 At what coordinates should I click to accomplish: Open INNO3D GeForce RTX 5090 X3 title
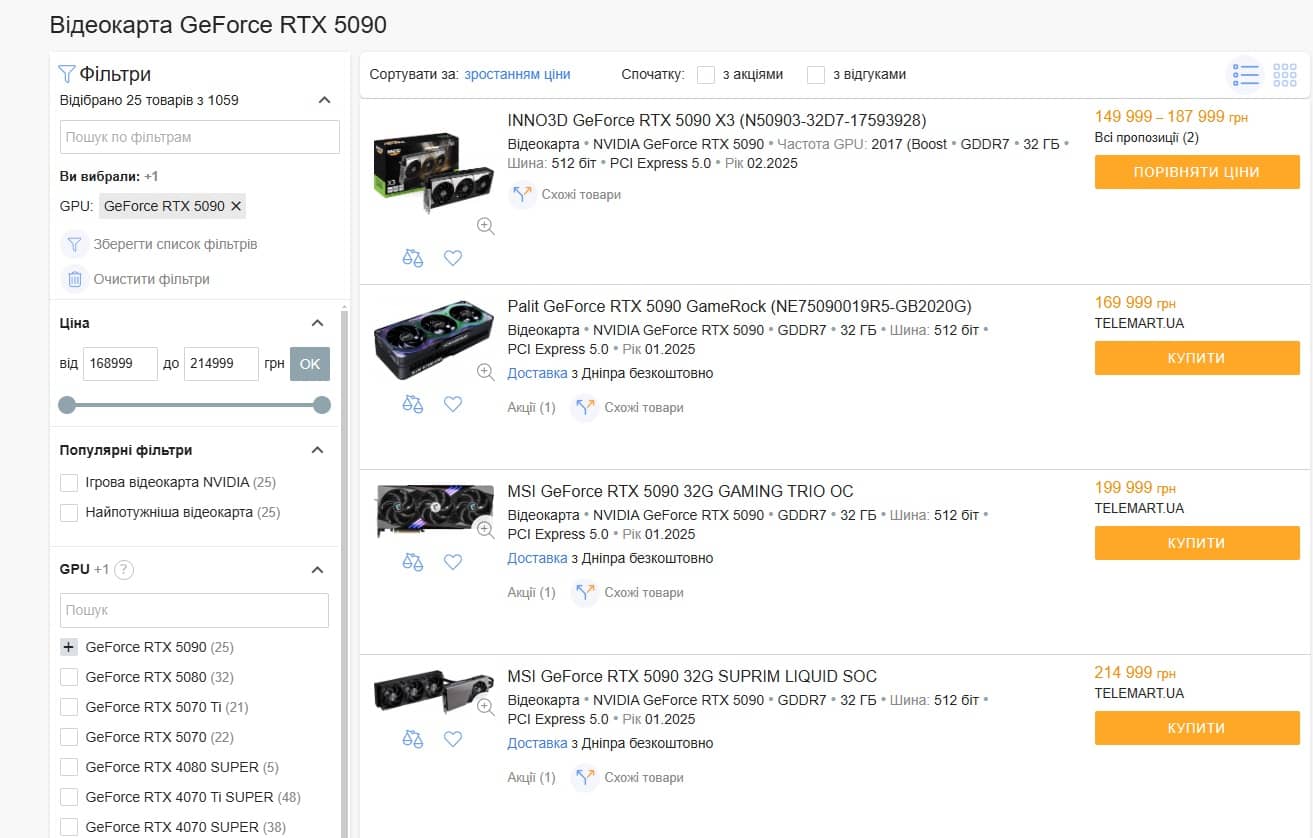tap(717, 120)
